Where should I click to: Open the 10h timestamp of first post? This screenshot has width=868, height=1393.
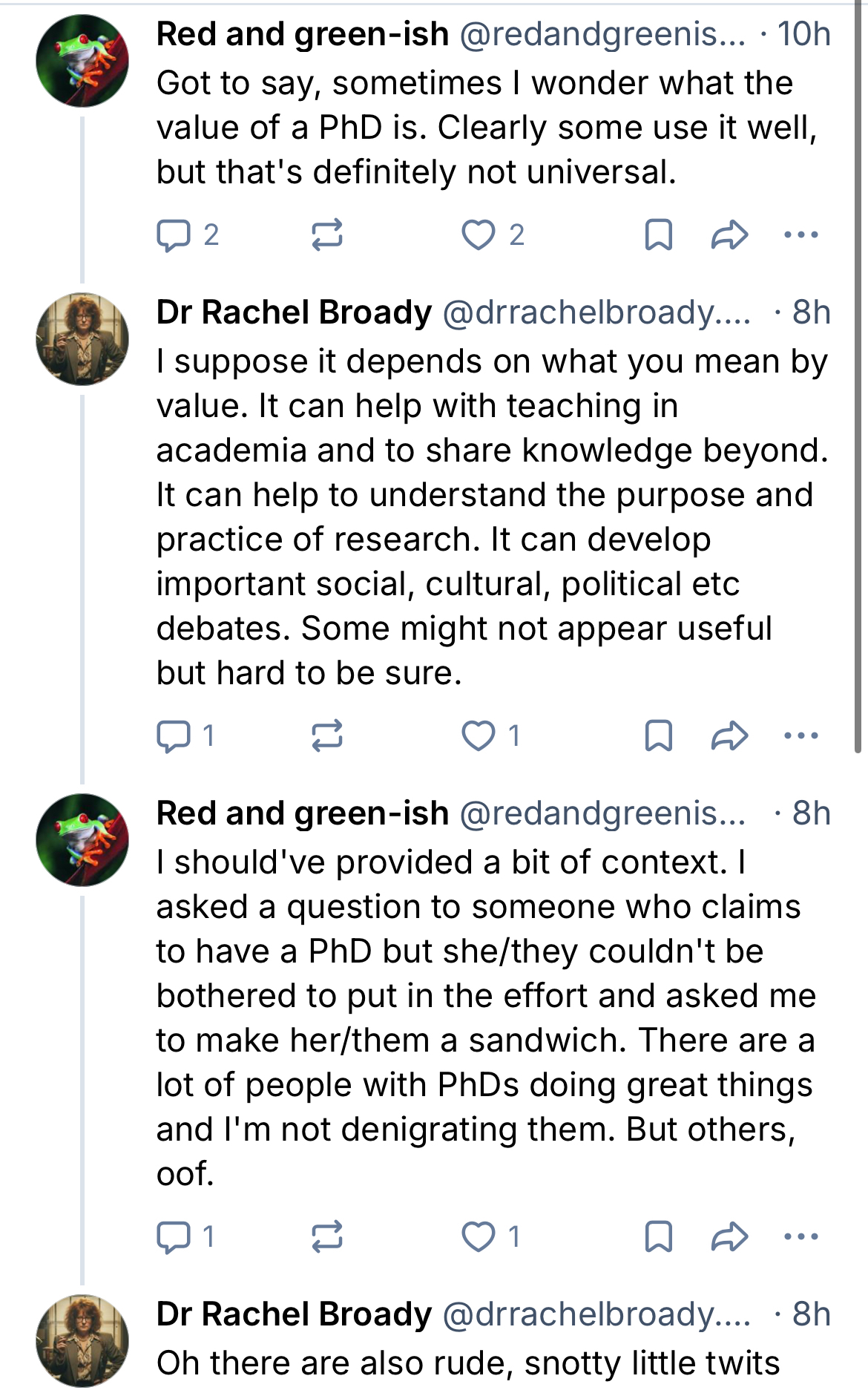[803, 34]
